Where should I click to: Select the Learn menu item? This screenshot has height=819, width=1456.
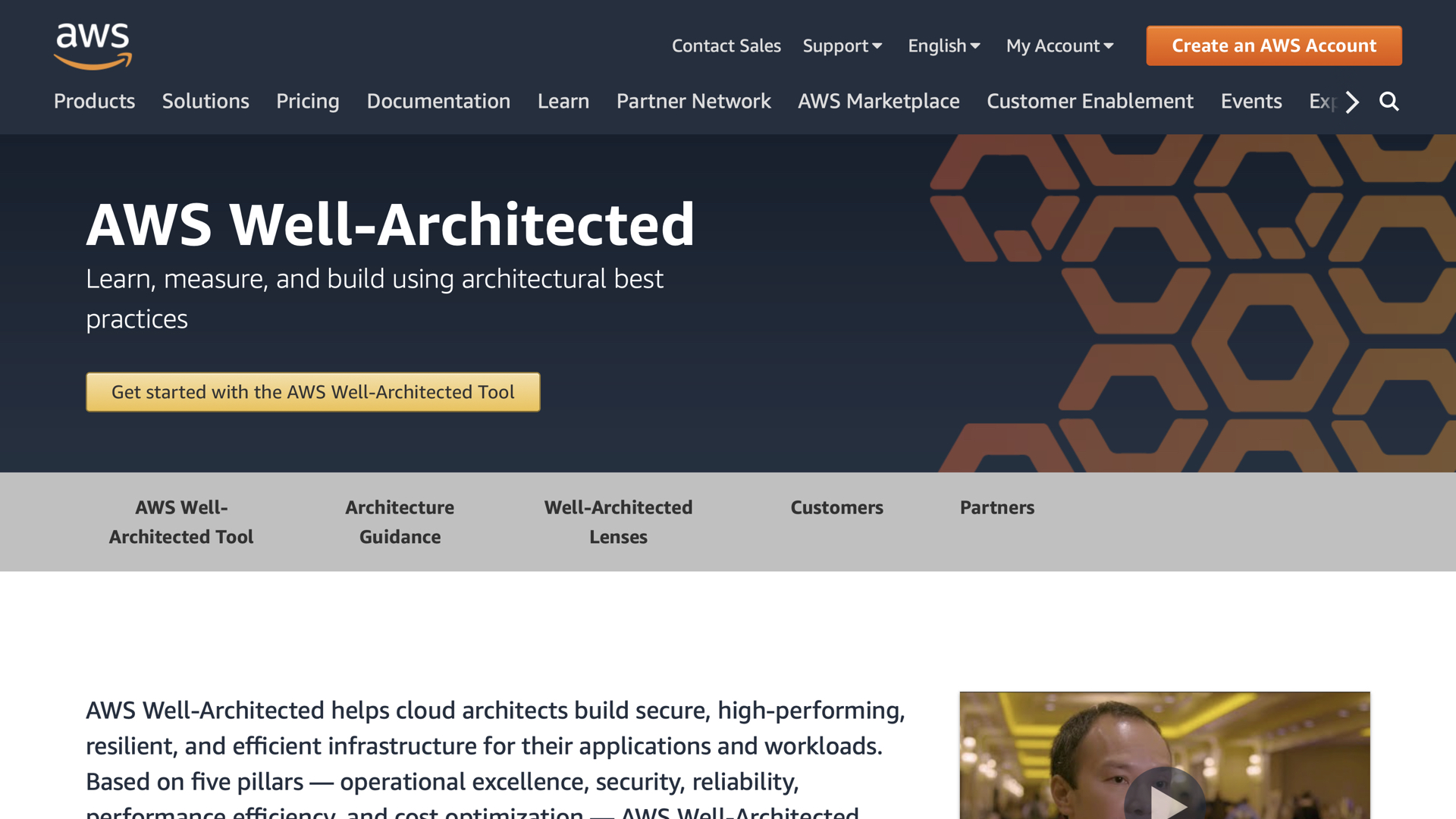click(x=563, y=102)
